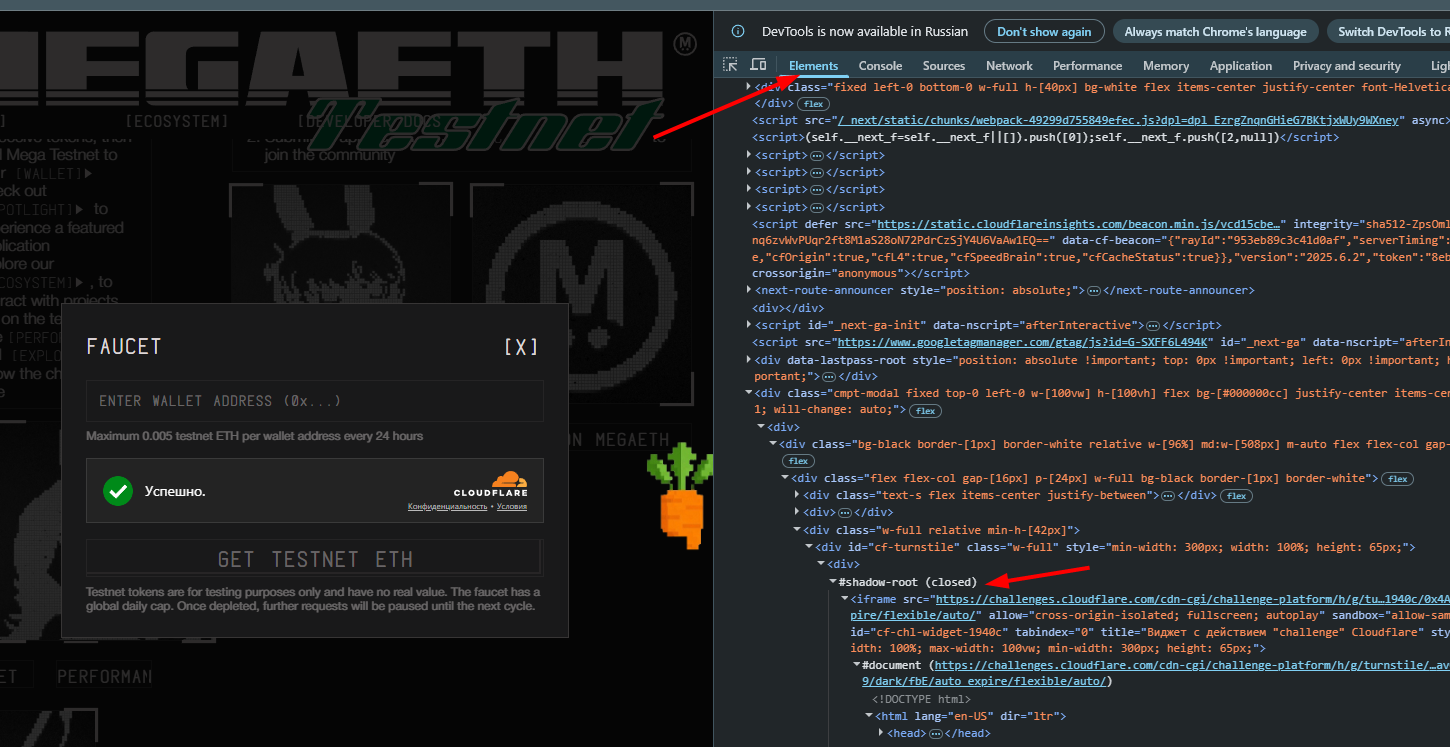Viewport: 1450px width, 747px height.
Task: Click the Cloudflare logo in the captcha widget
Action: point(490,484)
